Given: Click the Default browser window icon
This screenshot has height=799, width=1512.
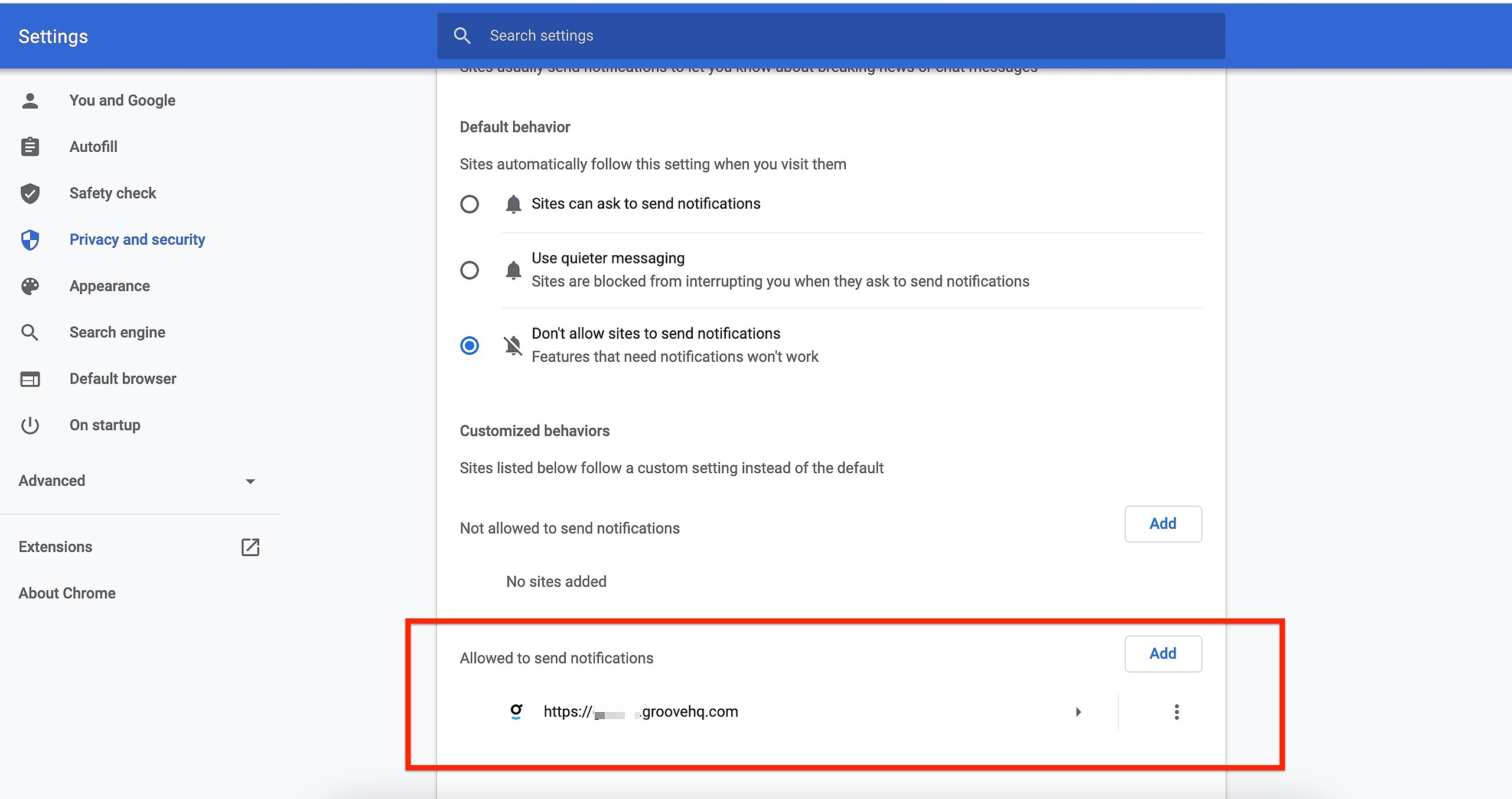Looking at the screenshot, I should pyautogui.click(x=30, y=379).
